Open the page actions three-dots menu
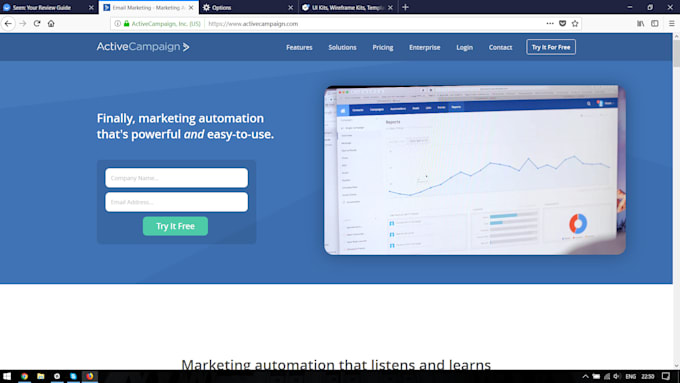680x383 pixels. [x=550, y=23]
